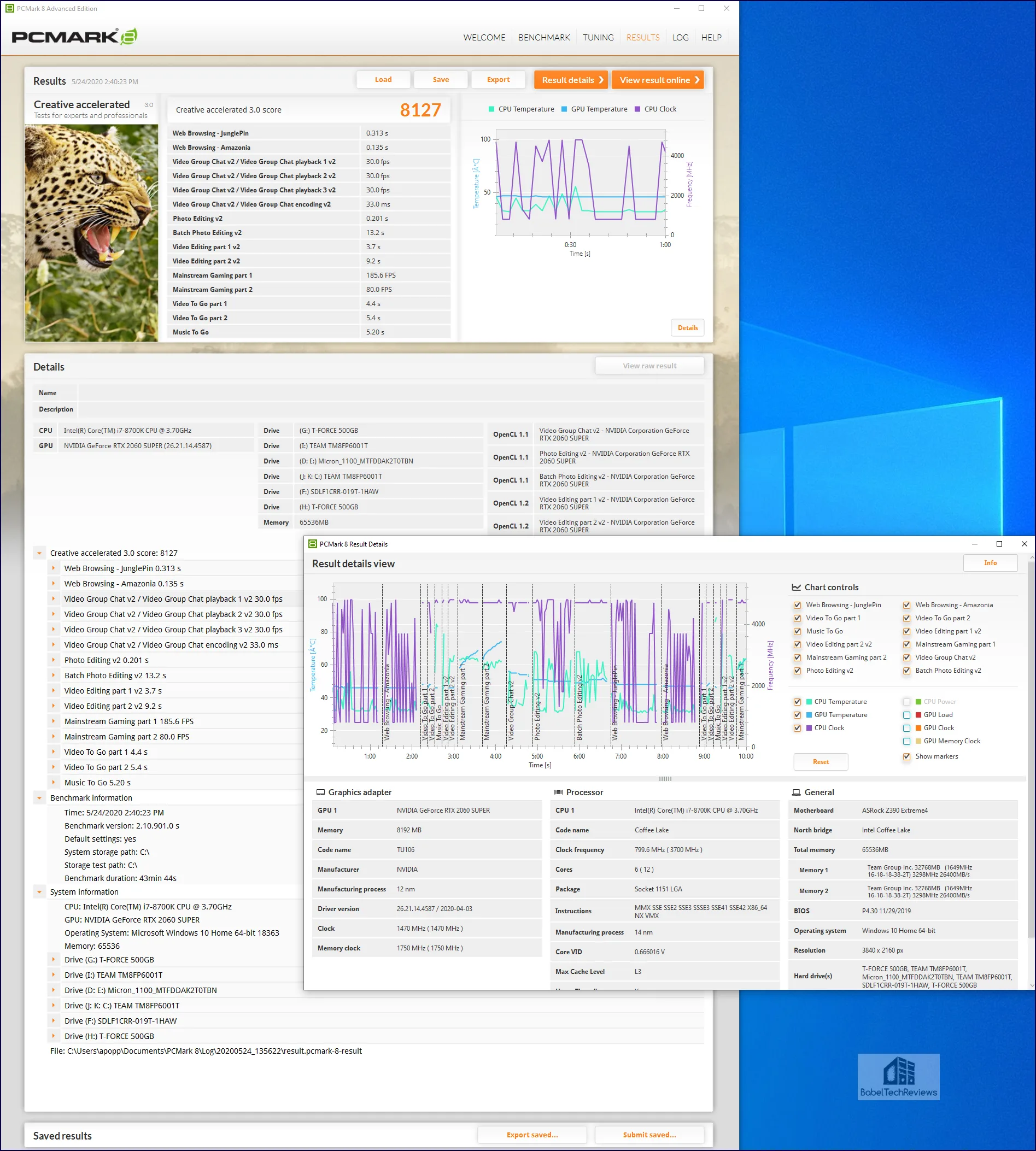
Task: Click the Save button
Action: point(441,80)
